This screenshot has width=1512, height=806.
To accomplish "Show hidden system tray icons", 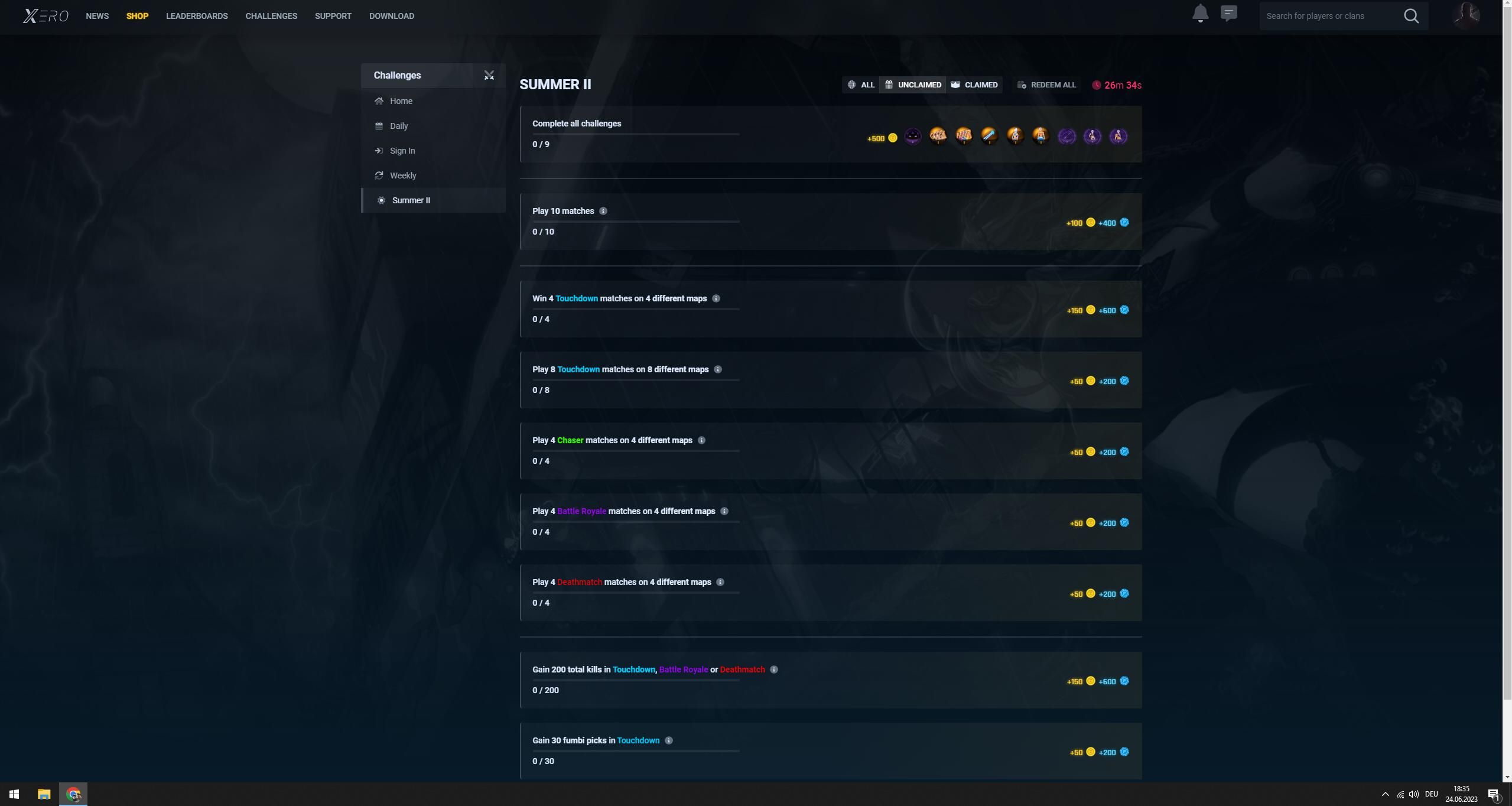I will (1384, 794).
